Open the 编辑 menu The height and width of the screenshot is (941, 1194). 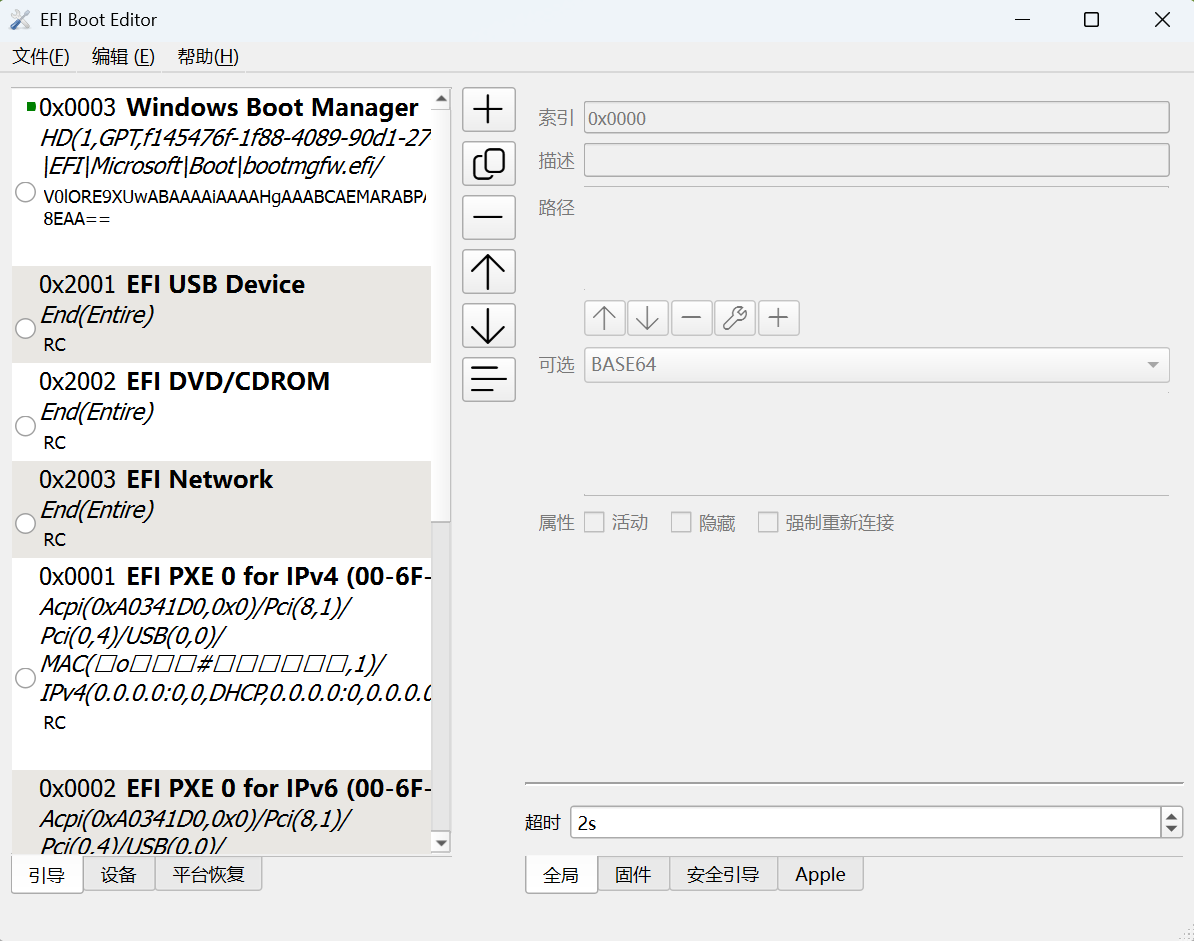122,57
